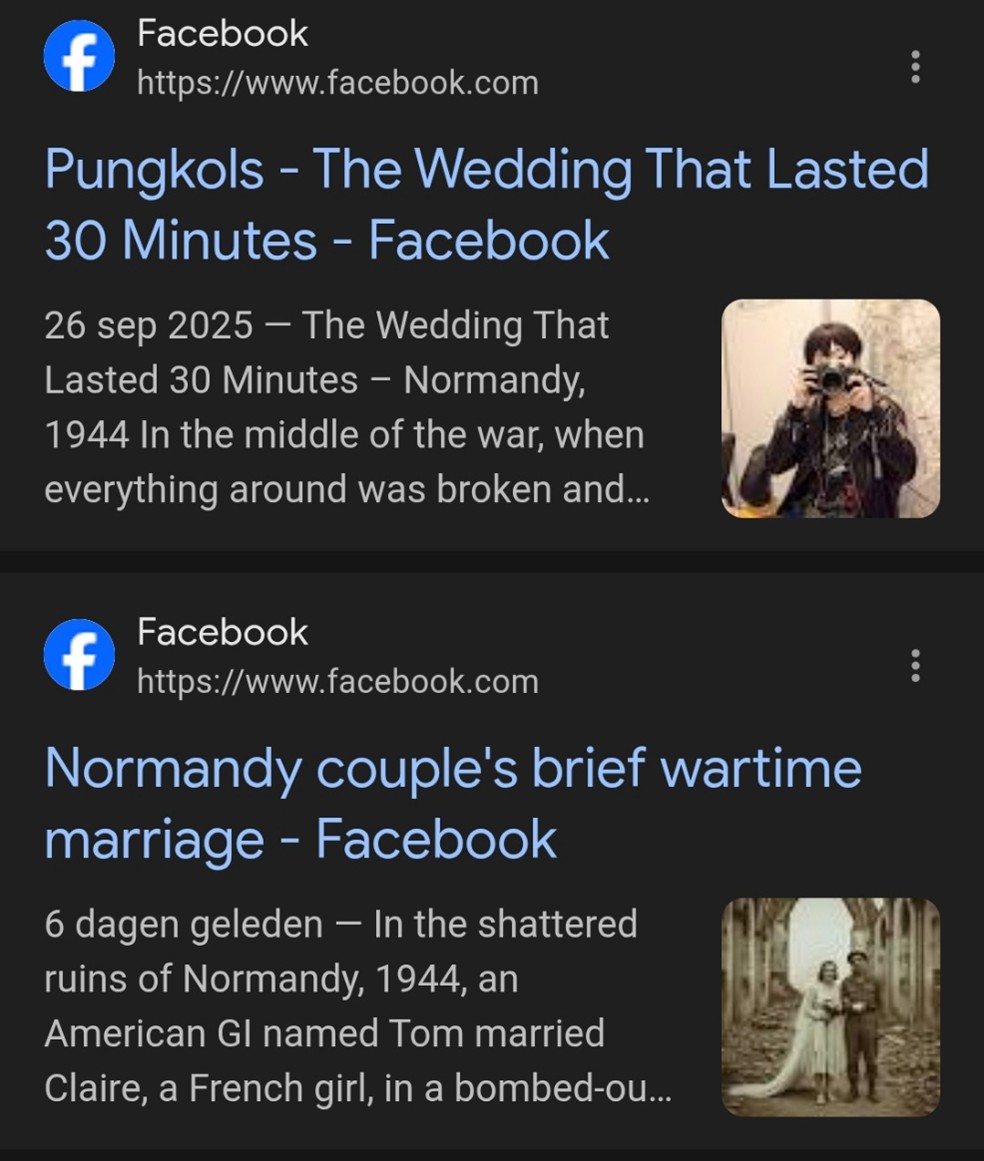Click the snippet text starting '26 sep 2025'
This screenshot has height=1161, width=984.
(344, 405)
